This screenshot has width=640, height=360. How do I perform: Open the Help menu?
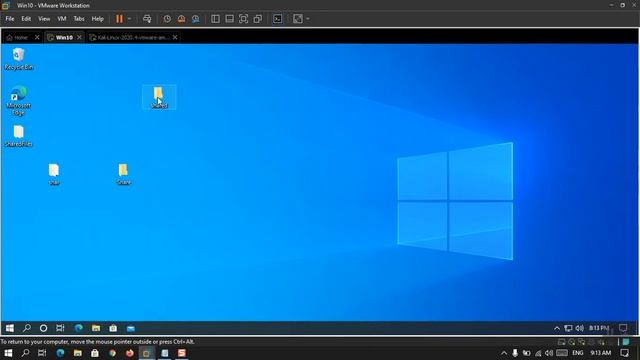pos(98,19)
